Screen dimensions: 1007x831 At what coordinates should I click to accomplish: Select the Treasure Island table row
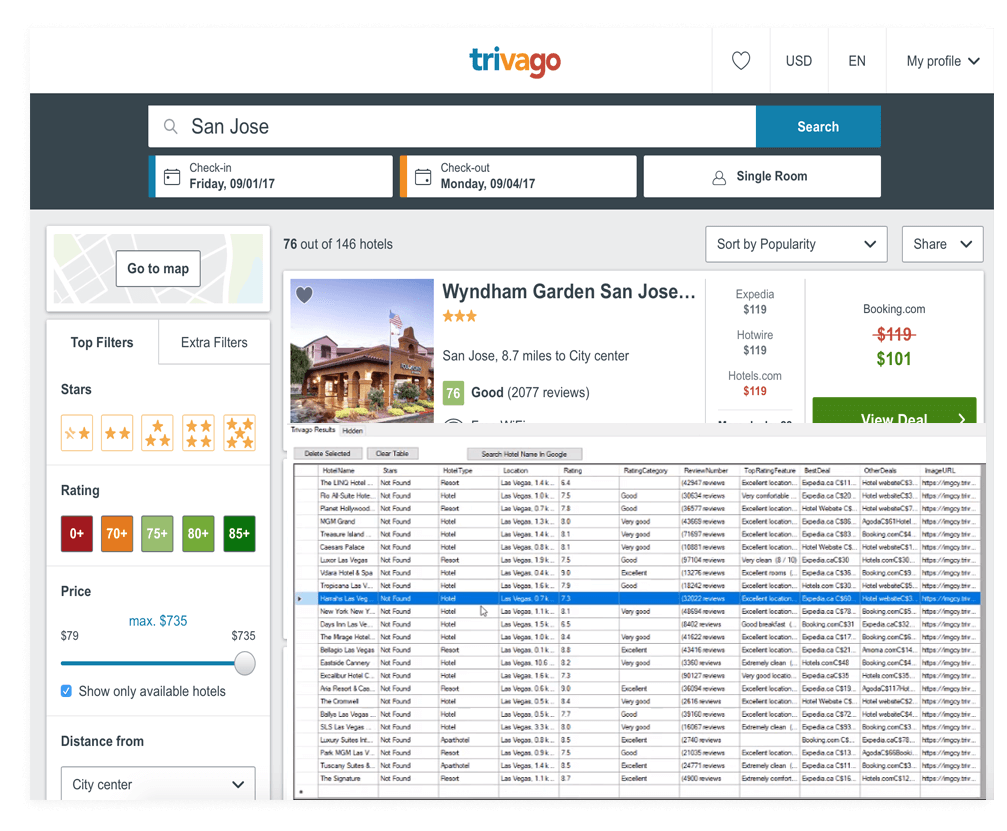tap(637, 534)
